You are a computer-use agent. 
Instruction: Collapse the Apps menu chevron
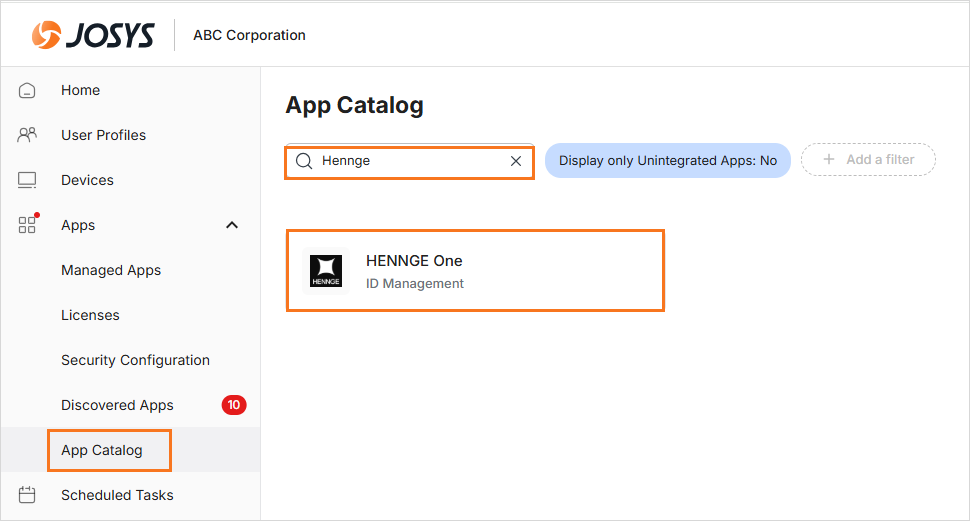click(x=232, y=225)
